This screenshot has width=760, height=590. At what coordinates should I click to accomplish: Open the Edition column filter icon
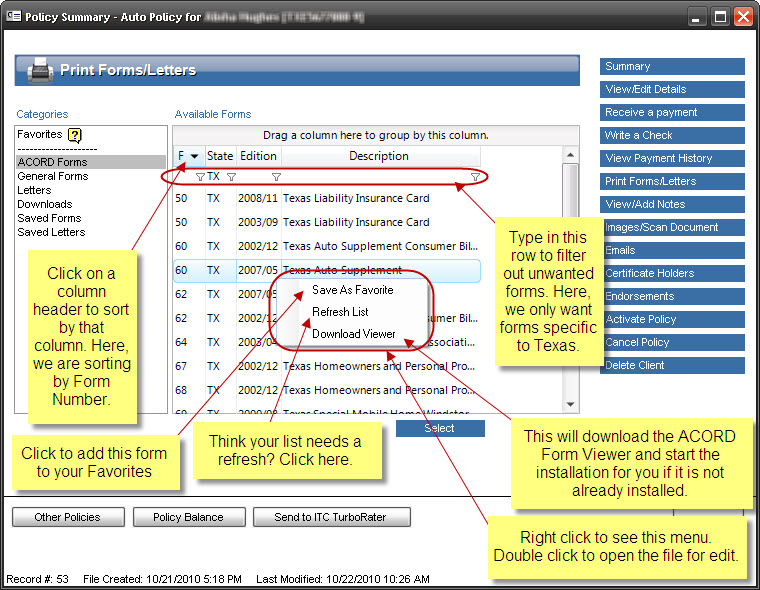coord(276,177)
